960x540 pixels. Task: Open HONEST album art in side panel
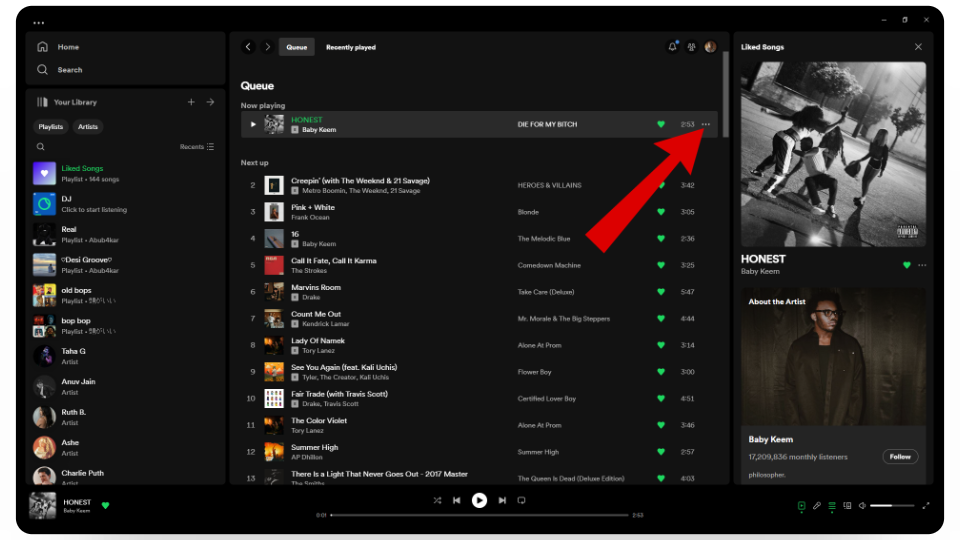[833, 154]
